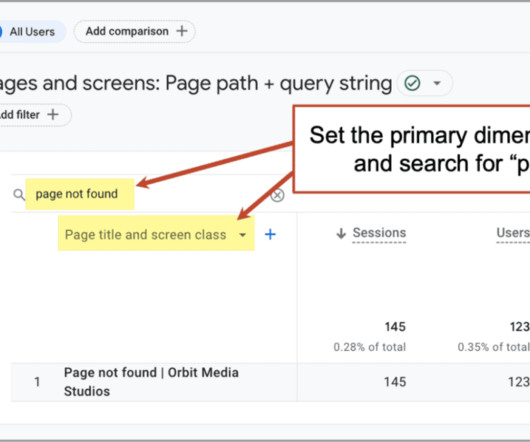The width and height of the screenshot is (530, 442).
Task: Click the plus icon in Add filter
Action: point(53,115)
